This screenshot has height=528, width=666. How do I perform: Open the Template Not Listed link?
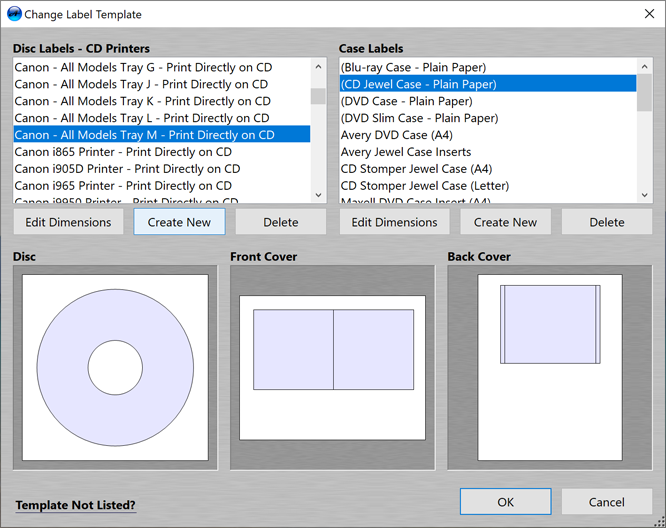pyautogui.click(x=75, y=505)
